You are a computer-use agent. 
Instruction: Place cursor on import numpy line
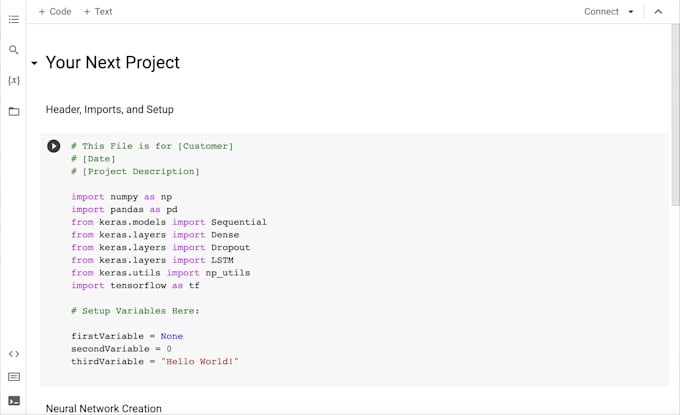point(121,197)
